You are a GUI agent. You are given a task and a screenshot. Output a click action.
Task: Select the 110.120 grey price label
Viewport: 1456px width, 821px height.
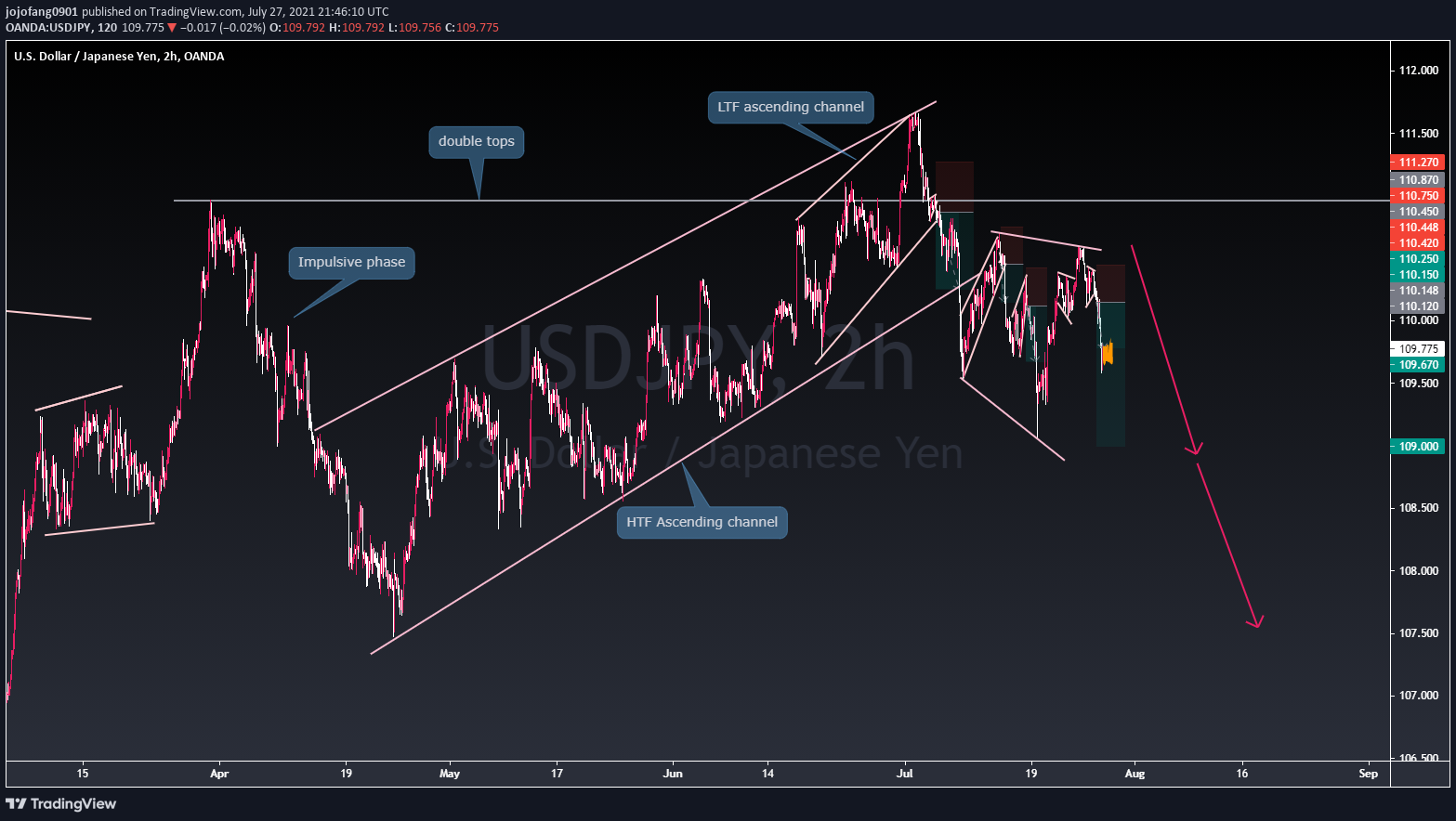coord(1417,306)
